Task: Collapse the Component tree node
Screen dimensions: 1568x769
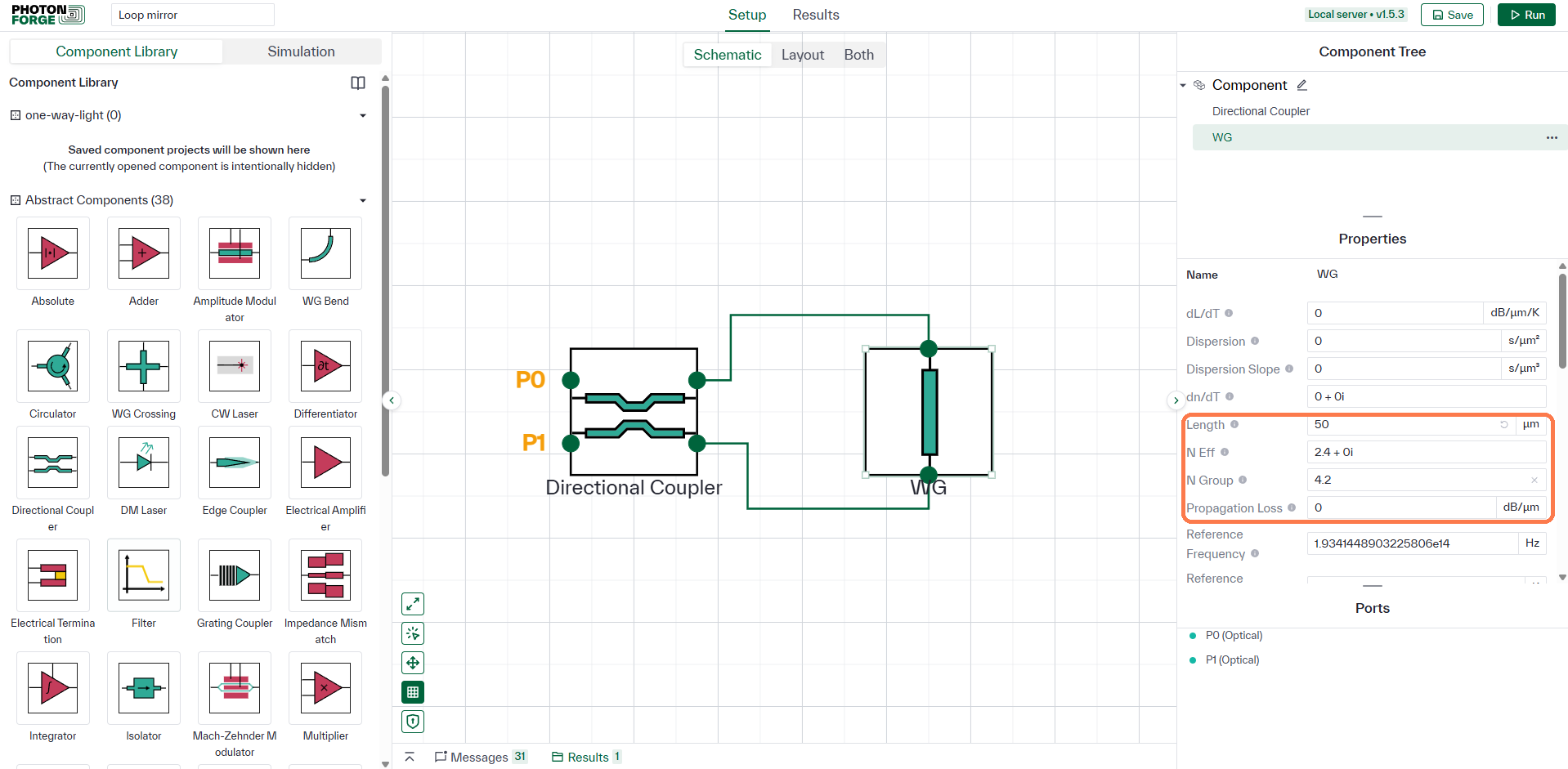Action: (x=1183, y=85)
